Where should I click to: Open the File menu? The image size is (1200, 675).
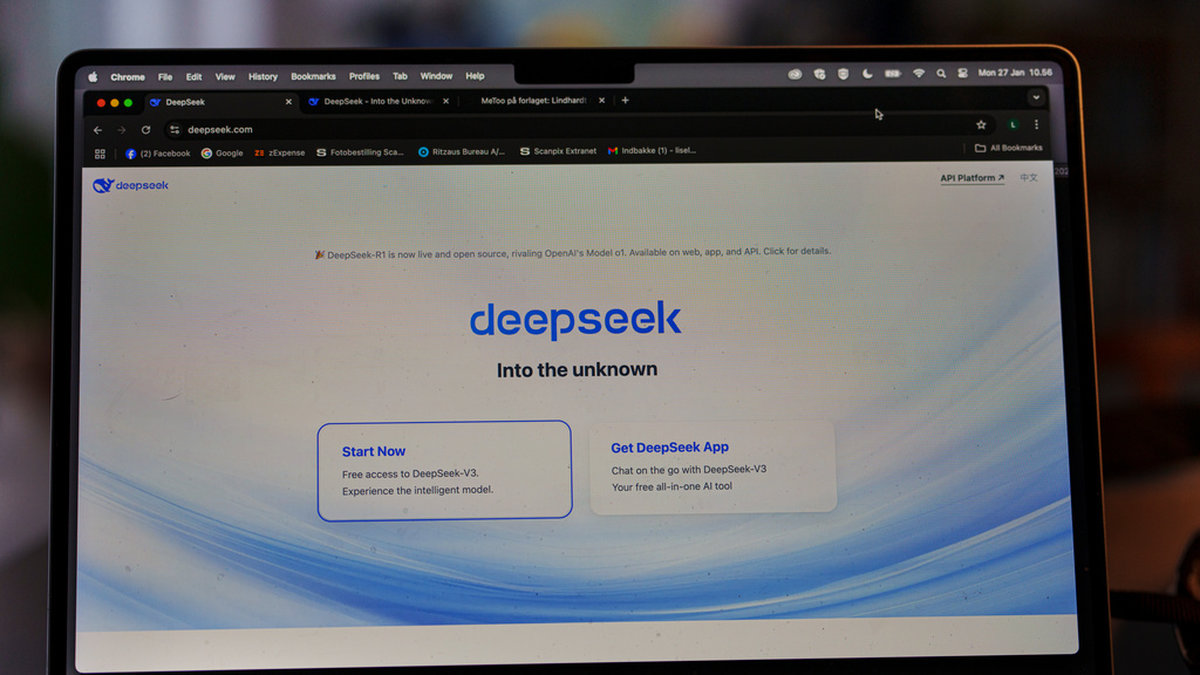pos(165,77)
